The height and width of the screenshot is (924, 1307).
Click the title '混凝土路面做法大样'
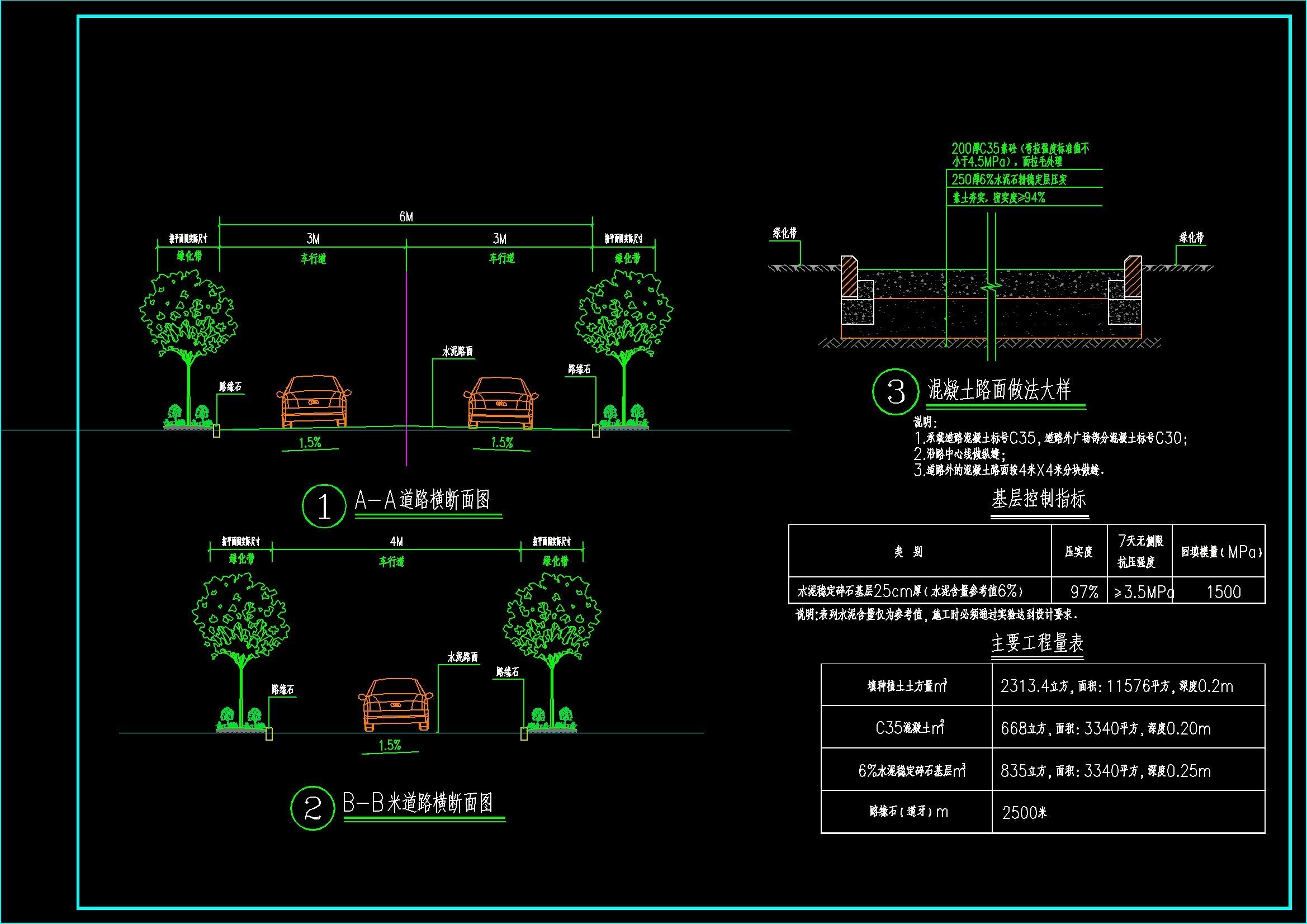999,390
